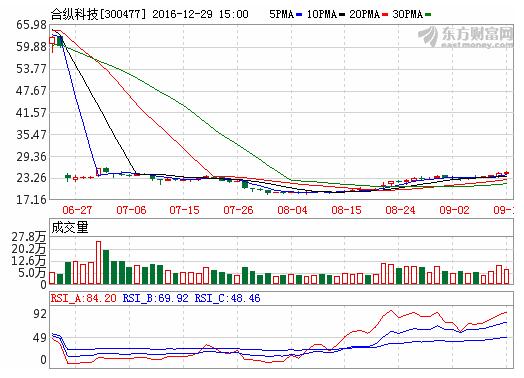
Task: Click the eastmoney watermark logo
Action: [x=466, y=37]
